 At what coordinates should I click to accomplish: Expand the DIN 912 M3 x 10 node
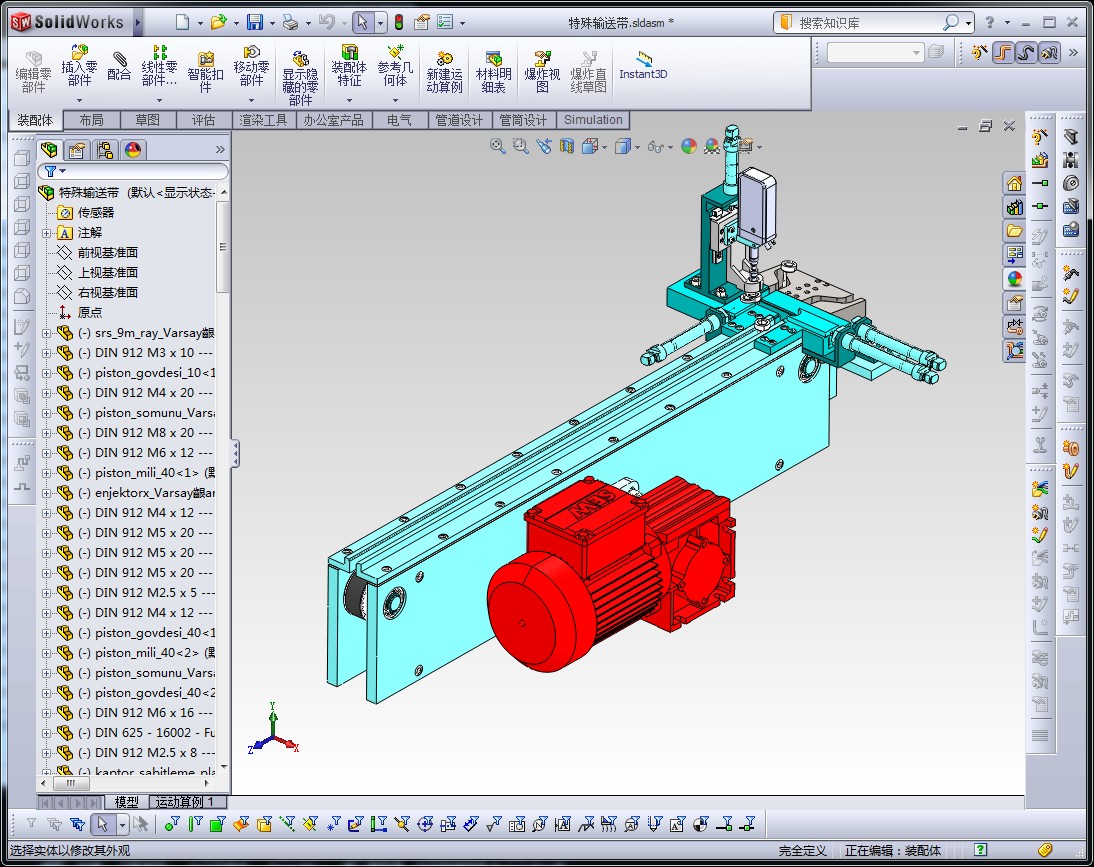[x=47, y=353]
